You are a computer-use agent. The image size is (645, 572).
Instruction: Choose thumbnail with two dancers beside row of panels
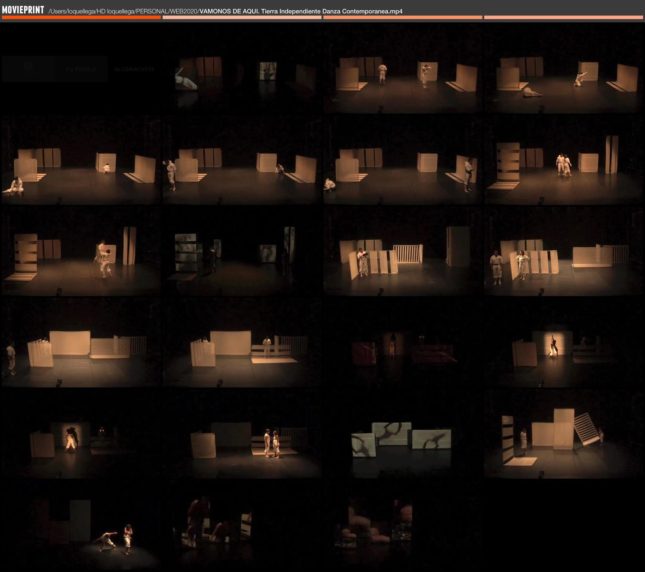(x=563, y=252)
